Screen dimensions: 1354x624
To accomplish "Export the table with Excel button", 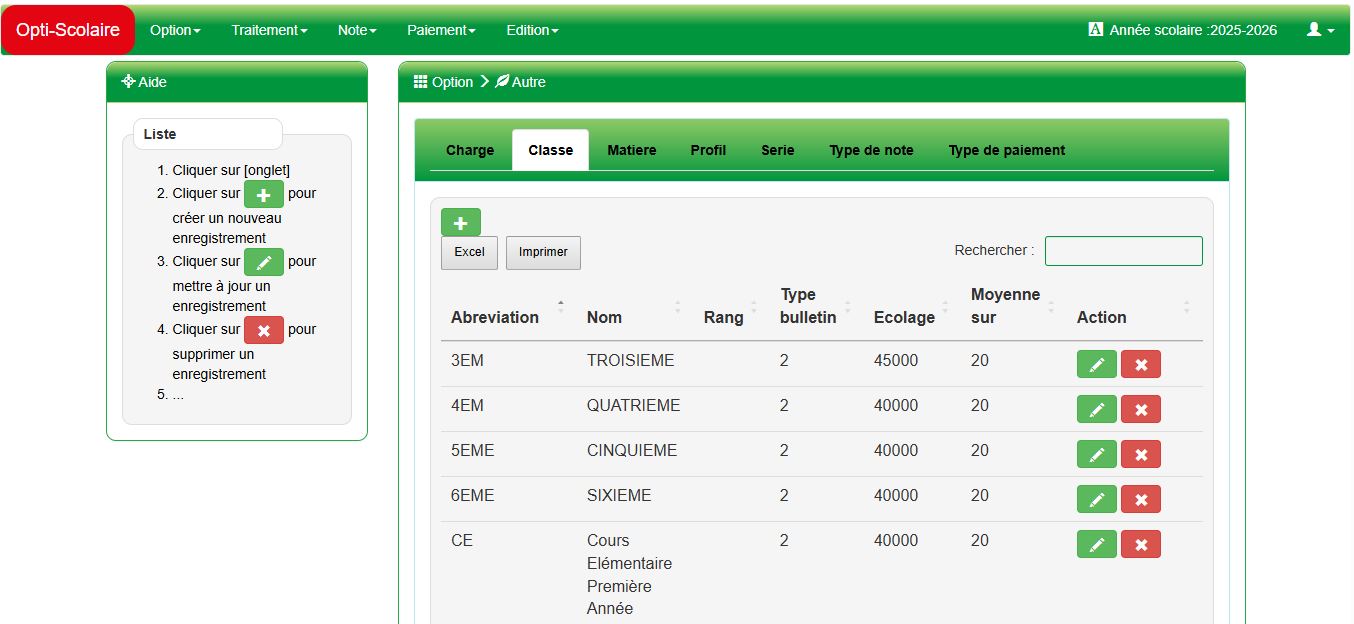I will pyautogui.click(x=469, y=253).
